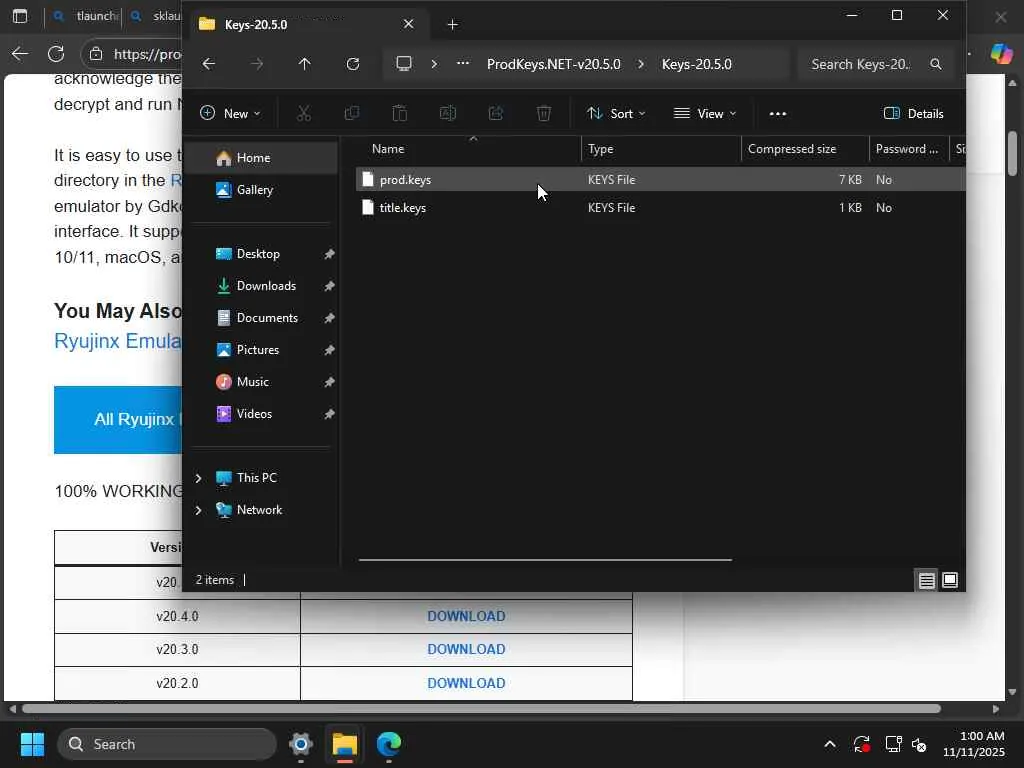Open the New item dropdown
This screenshot has width=1024, height=768.
click(x=230, y=114)
